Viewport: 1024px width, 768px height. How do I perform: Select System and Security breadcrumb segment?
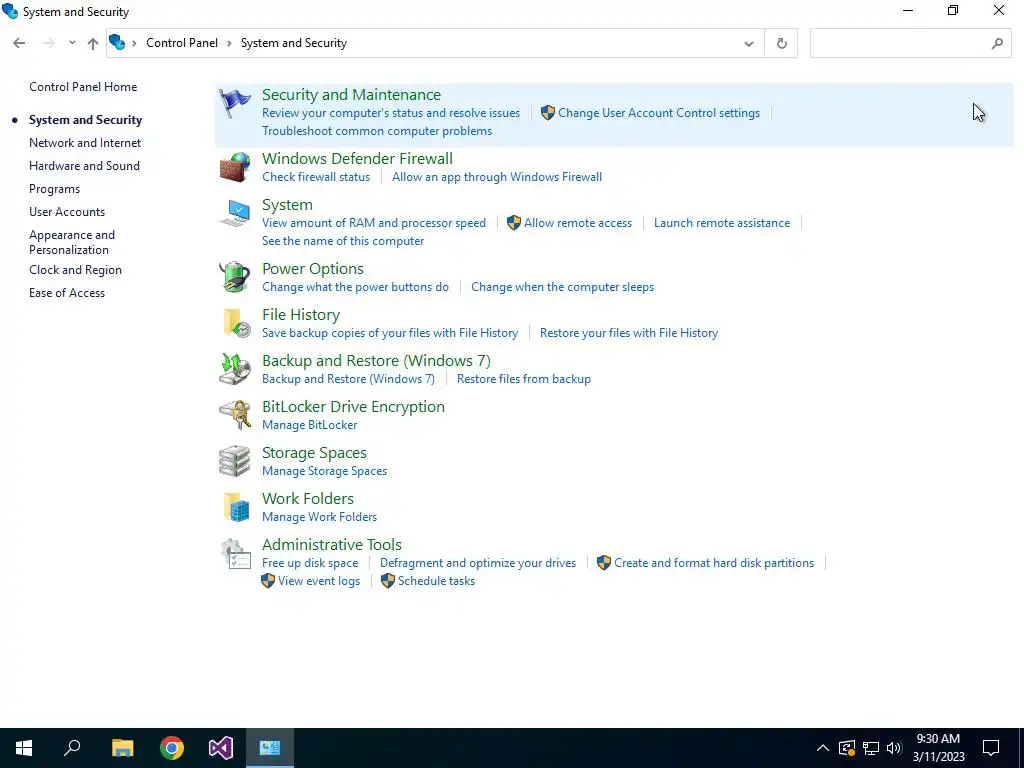coord(293,43)
